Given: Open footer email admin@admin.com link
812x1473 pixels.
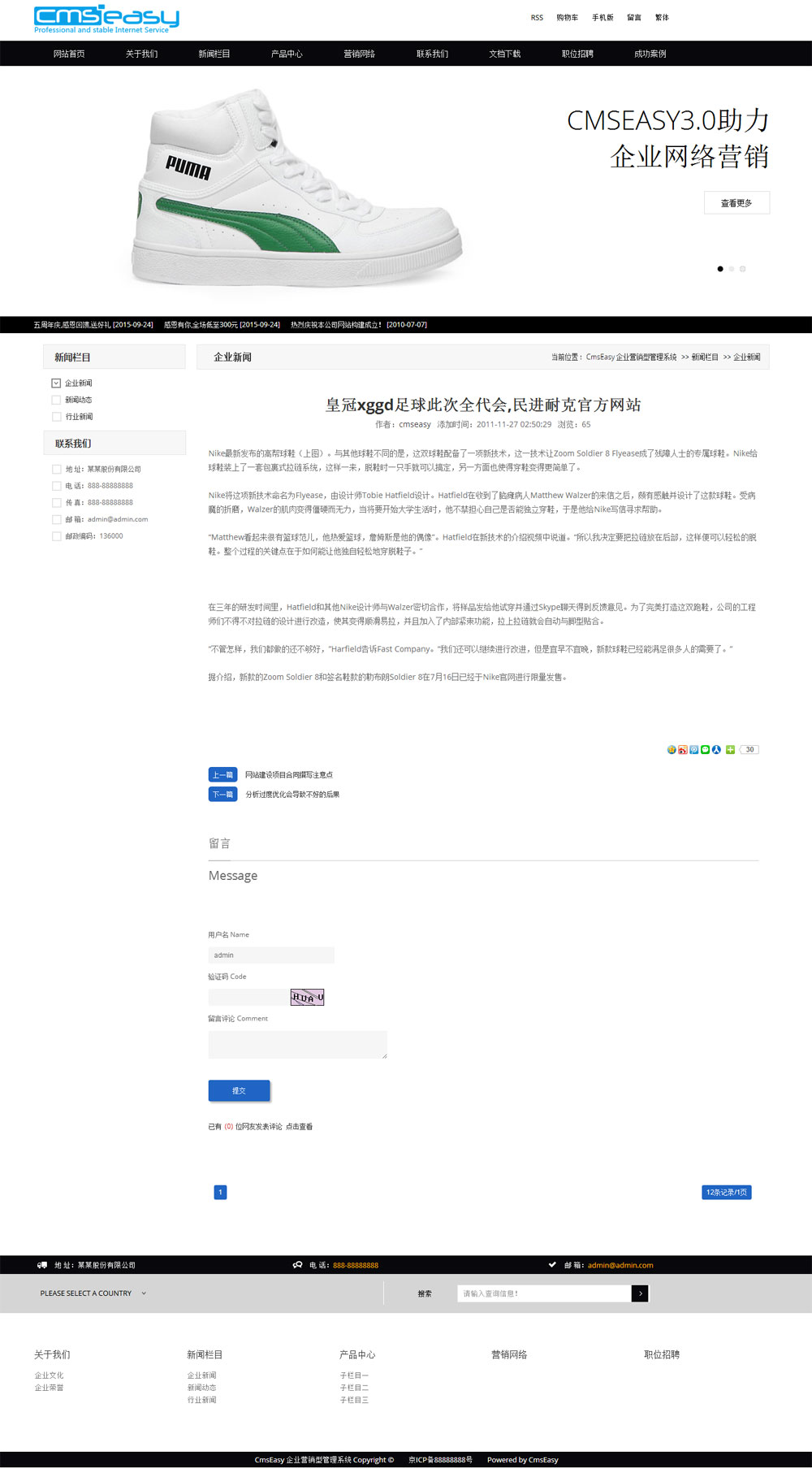Looking at the screenshot, I should [620, 1265].
